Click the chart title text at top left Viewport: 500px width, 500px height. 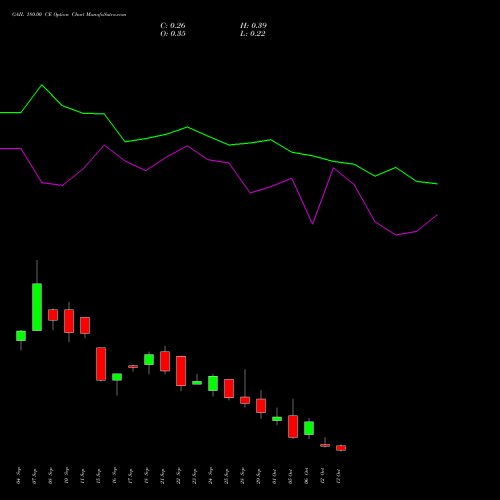point(69,15)
